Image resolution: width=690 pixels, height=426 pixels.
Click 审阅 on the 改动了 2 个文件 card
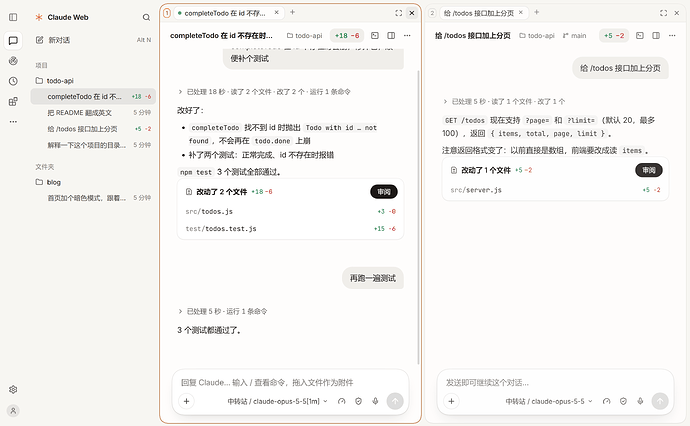(384, 192)
